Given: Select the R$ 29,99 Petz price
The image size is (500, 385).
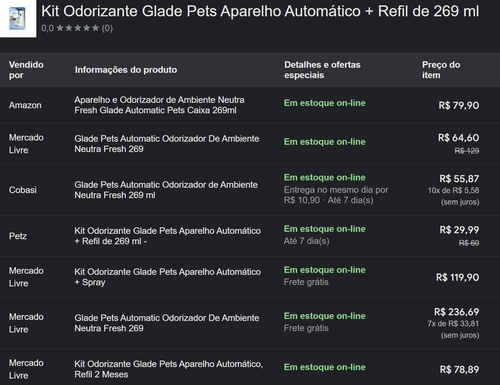Looking at the screenshot, I should tap(459, 230).
